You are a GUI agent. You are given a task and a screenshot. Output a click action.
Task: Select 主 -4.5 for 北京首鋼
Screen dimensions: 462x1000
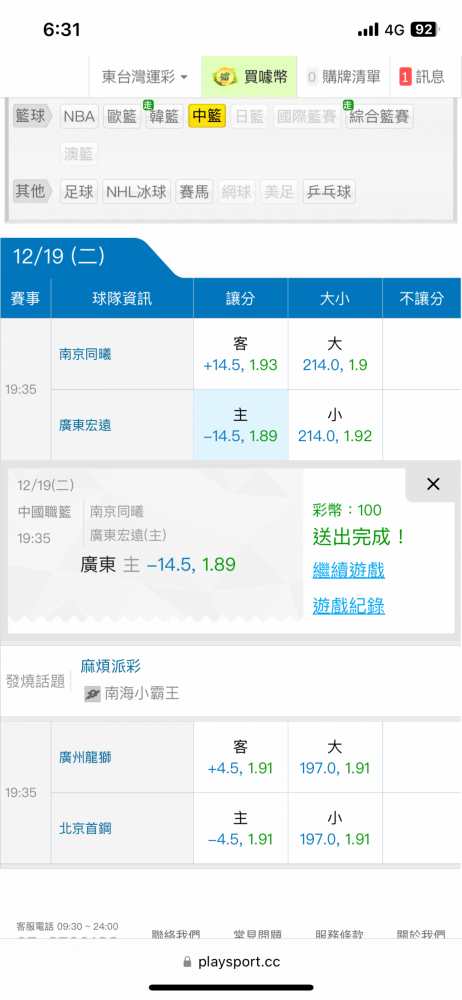coord(241,828)
